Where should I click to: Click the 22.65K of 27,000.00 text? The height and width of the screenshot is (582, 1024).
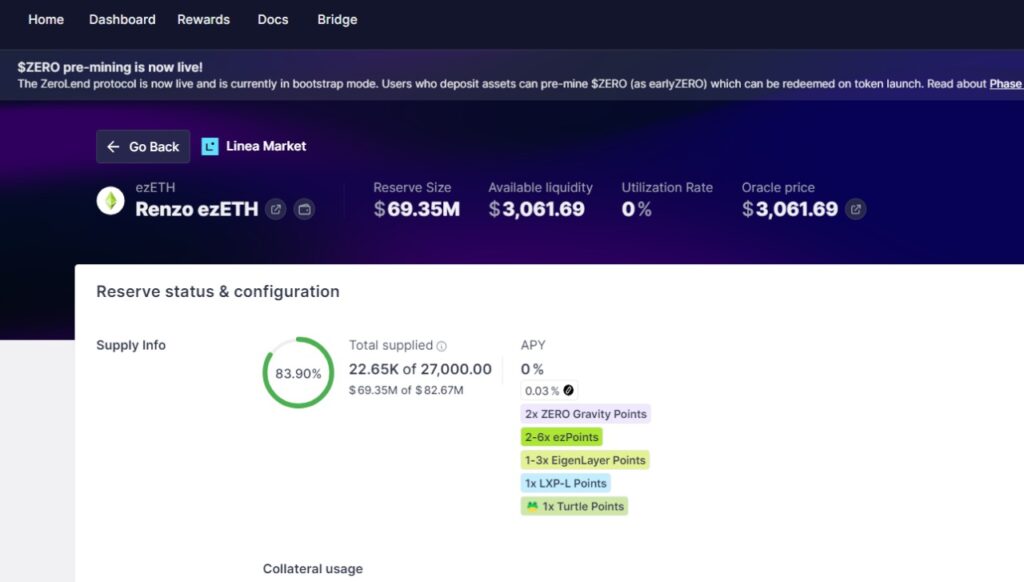420,369
